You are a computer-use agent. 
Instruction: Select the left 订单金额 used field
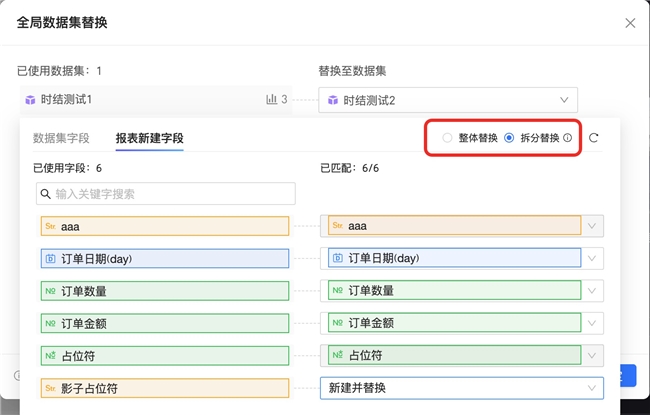pos(165,323)
